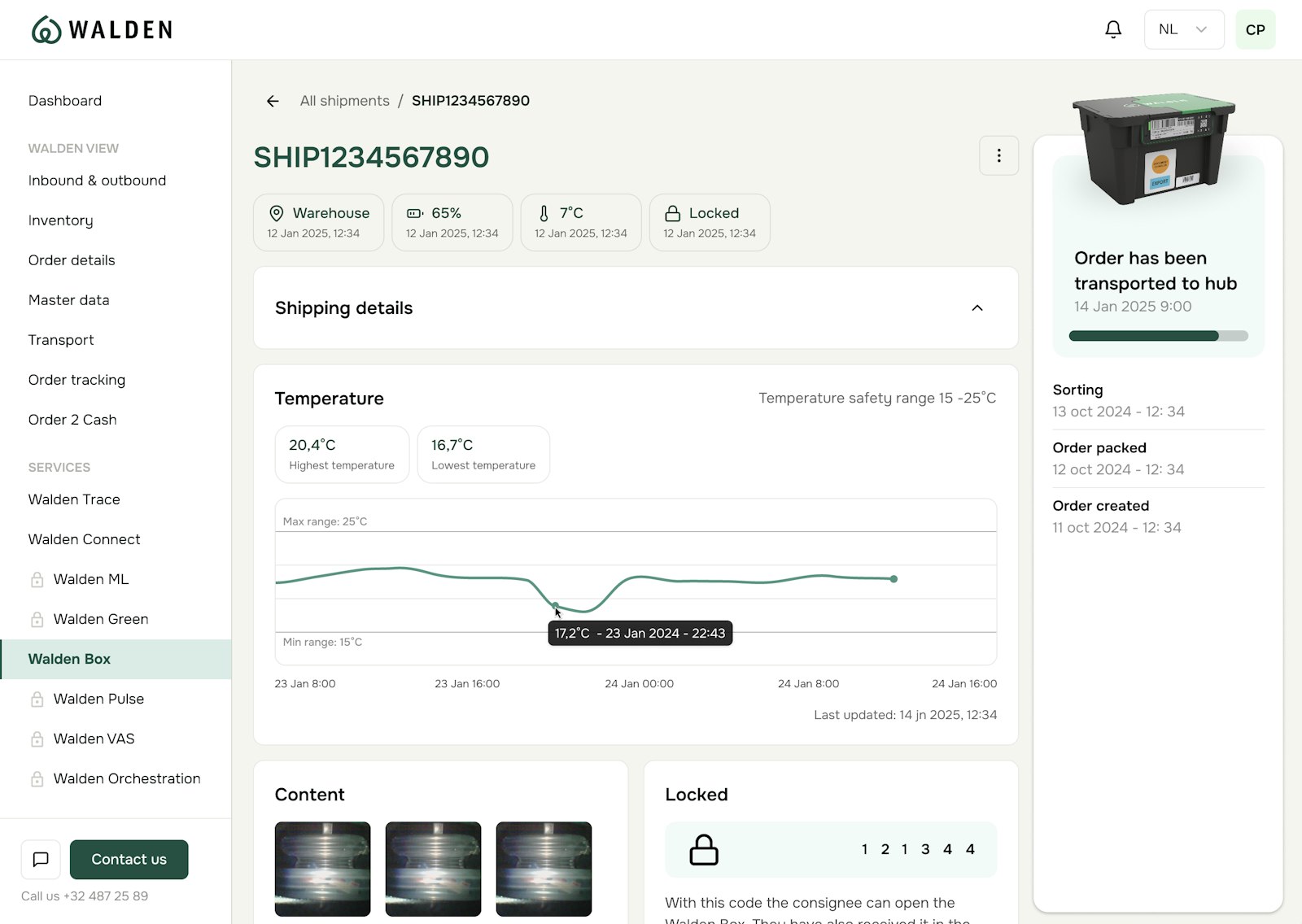The height and width of the screenshot is (924, 1302).
Task: Click the padlock icon on the Locked chip
Action: click(x=673, y=213)
